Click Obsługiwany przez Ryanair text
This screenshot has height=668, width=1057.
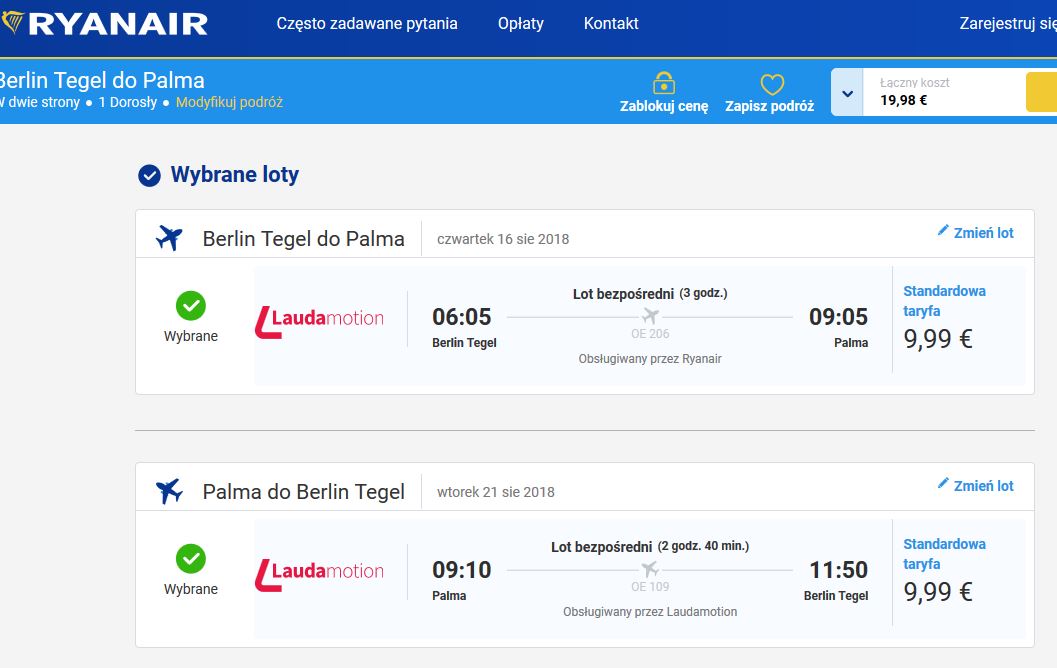pos(650,359)
